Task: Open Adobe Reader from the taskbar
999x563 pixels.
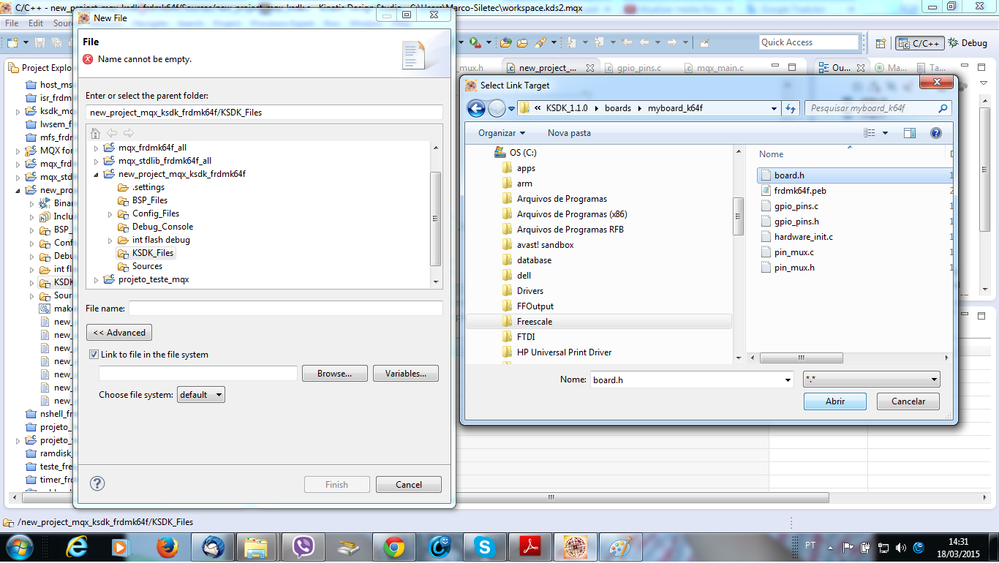Action: [529, 547]
